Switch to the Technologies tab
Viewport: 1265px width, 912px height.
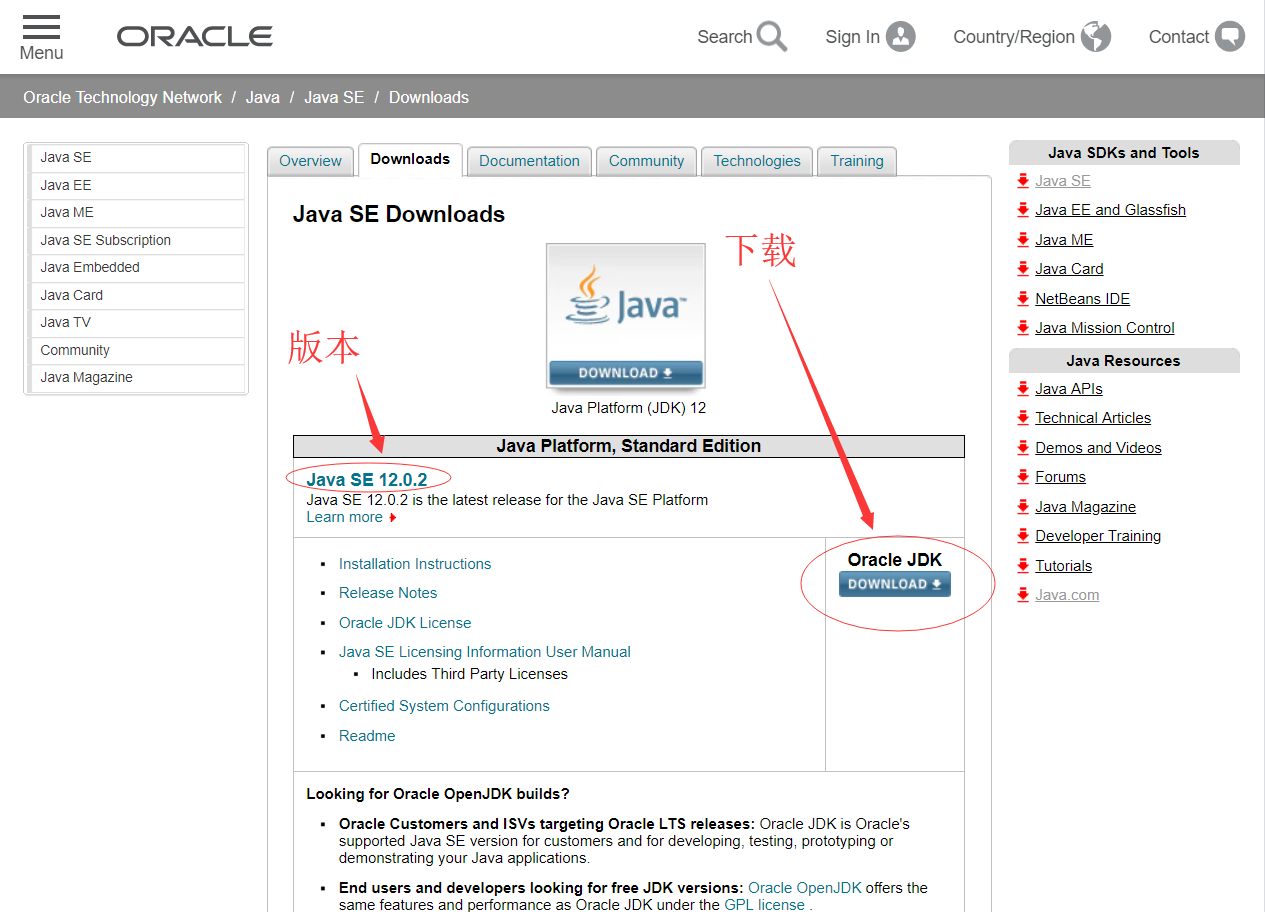click(757, 161)
